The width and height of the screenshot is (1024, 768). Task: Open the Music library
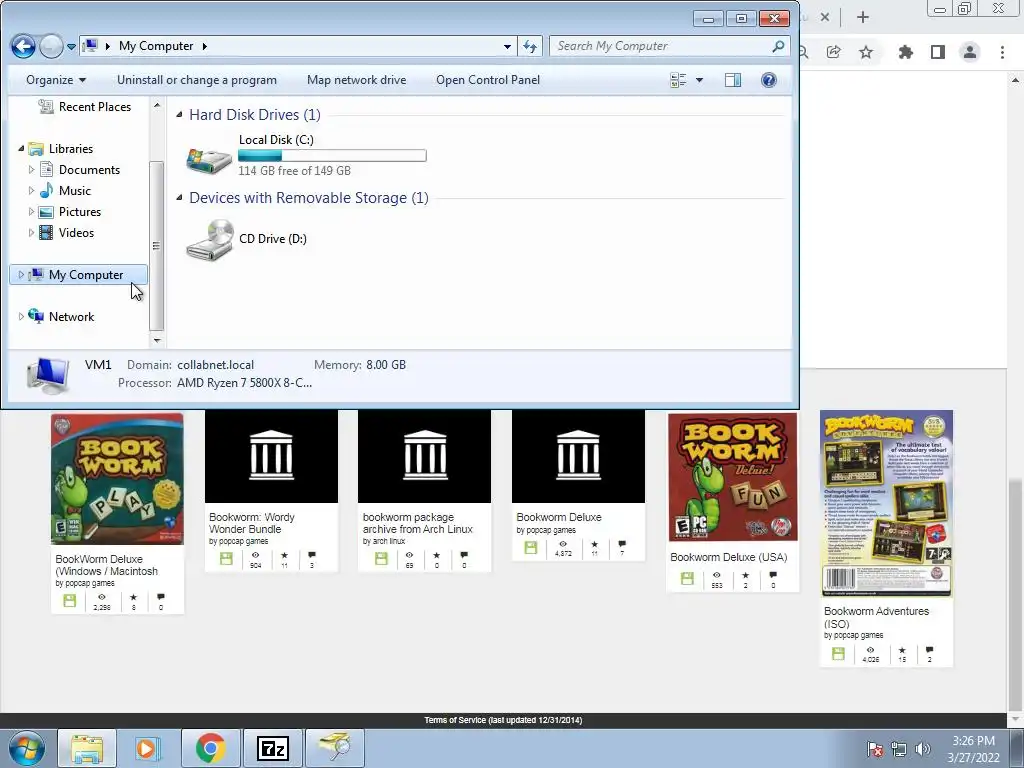[x=74, y=191]
